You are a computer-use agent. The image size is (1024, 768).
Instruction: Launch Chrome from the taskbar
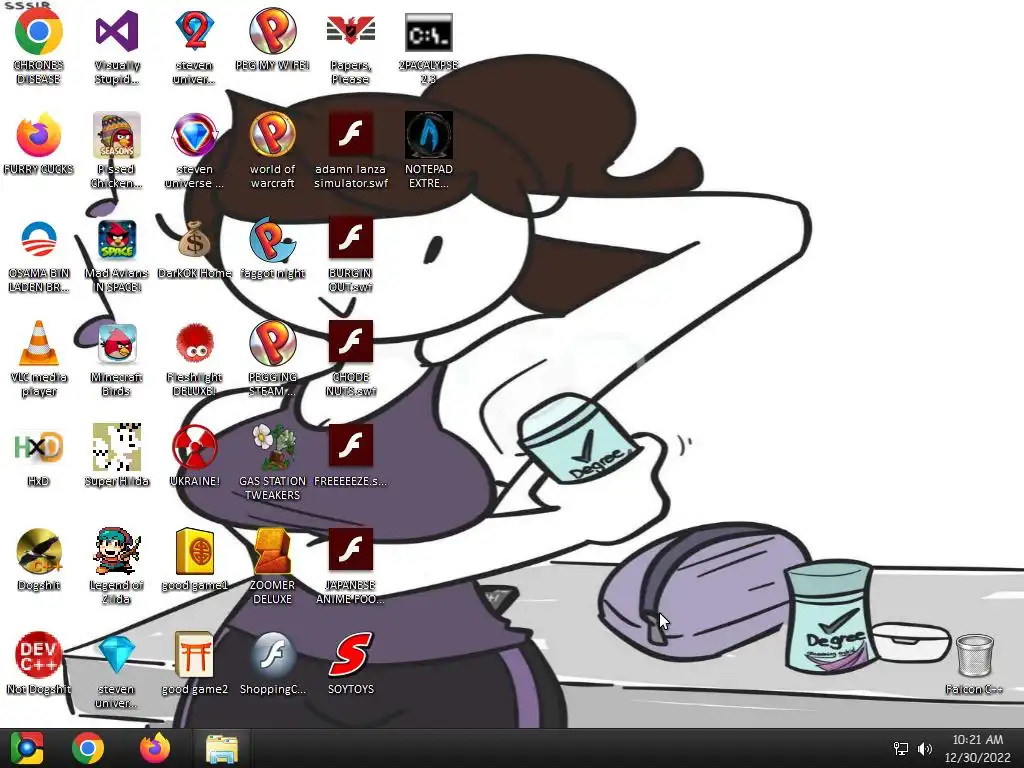coord(88,748)
